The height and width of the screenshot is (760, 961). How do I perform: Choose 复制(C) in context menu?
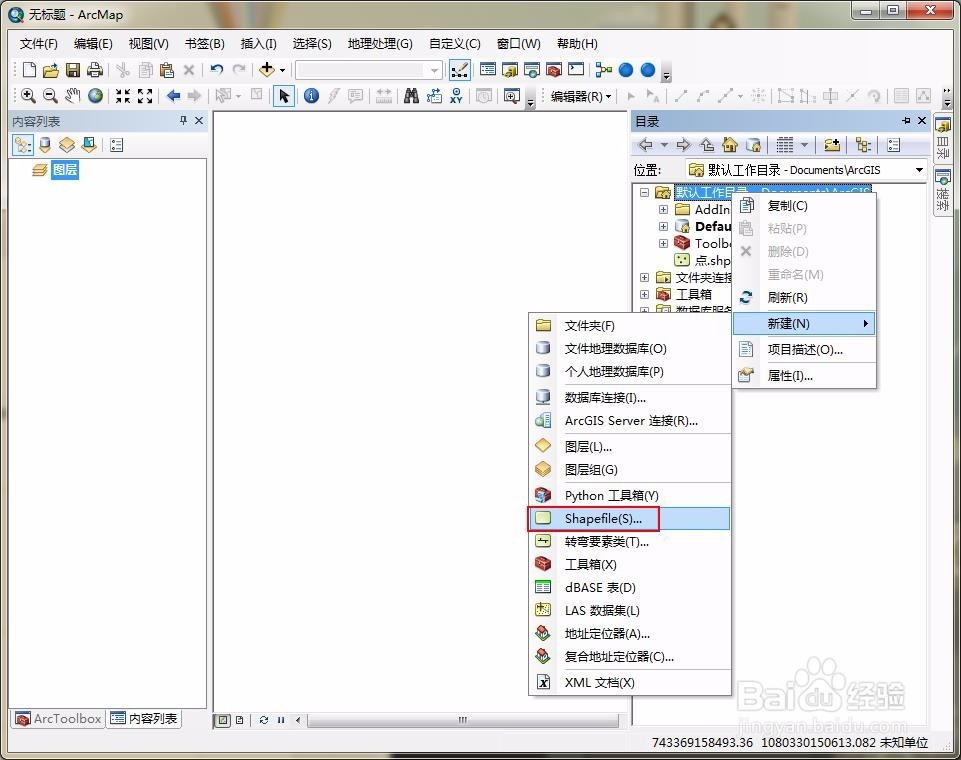[x=804, y=206]
